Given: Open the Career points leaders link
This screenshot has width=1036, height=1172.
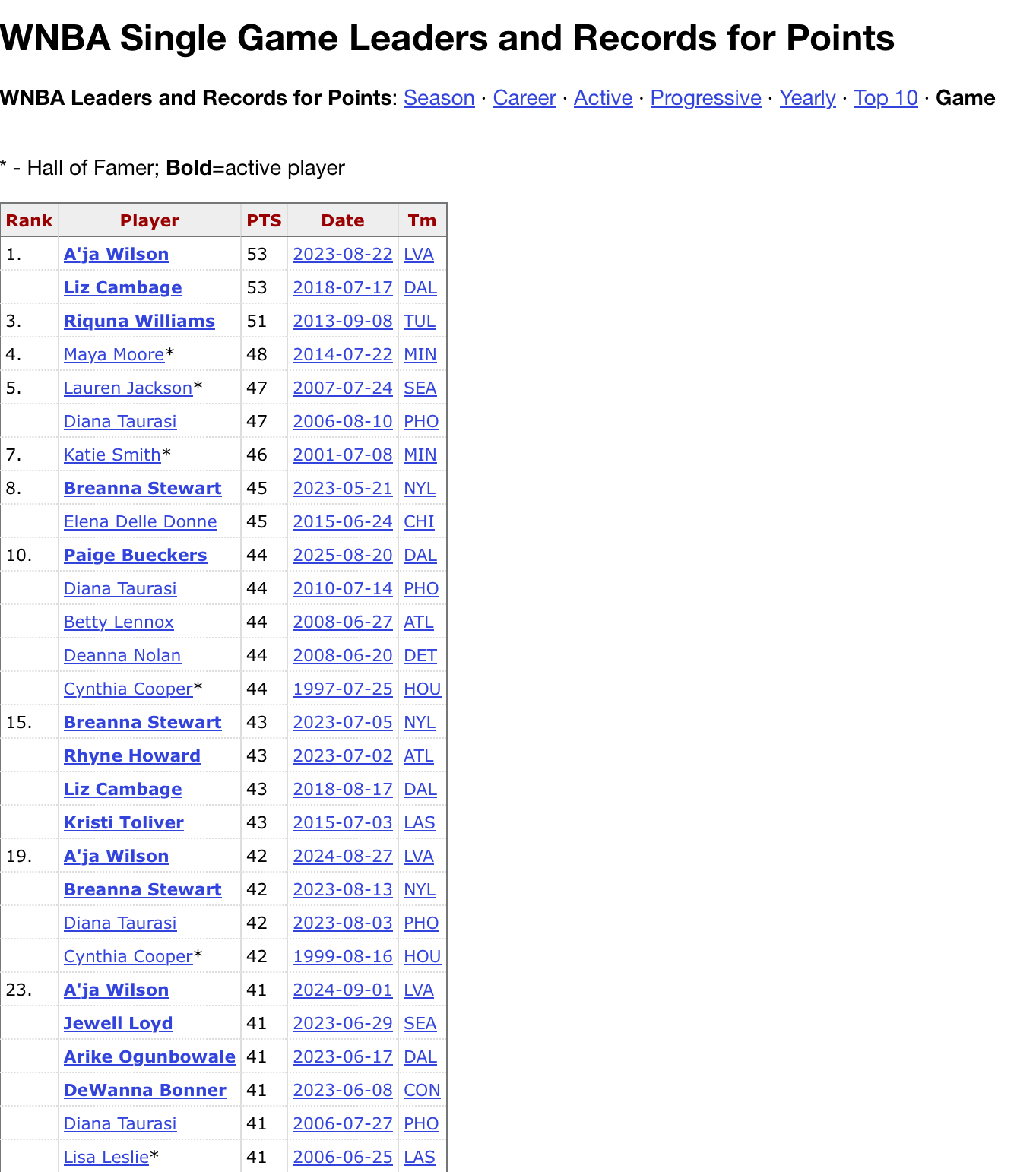Looking at the screenshot, I should coord(524,98).
